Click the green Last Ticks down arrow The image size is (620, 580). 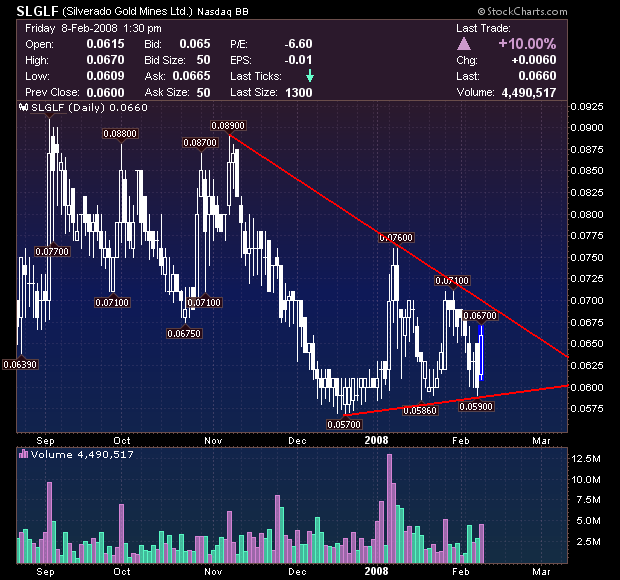point(310,76)
